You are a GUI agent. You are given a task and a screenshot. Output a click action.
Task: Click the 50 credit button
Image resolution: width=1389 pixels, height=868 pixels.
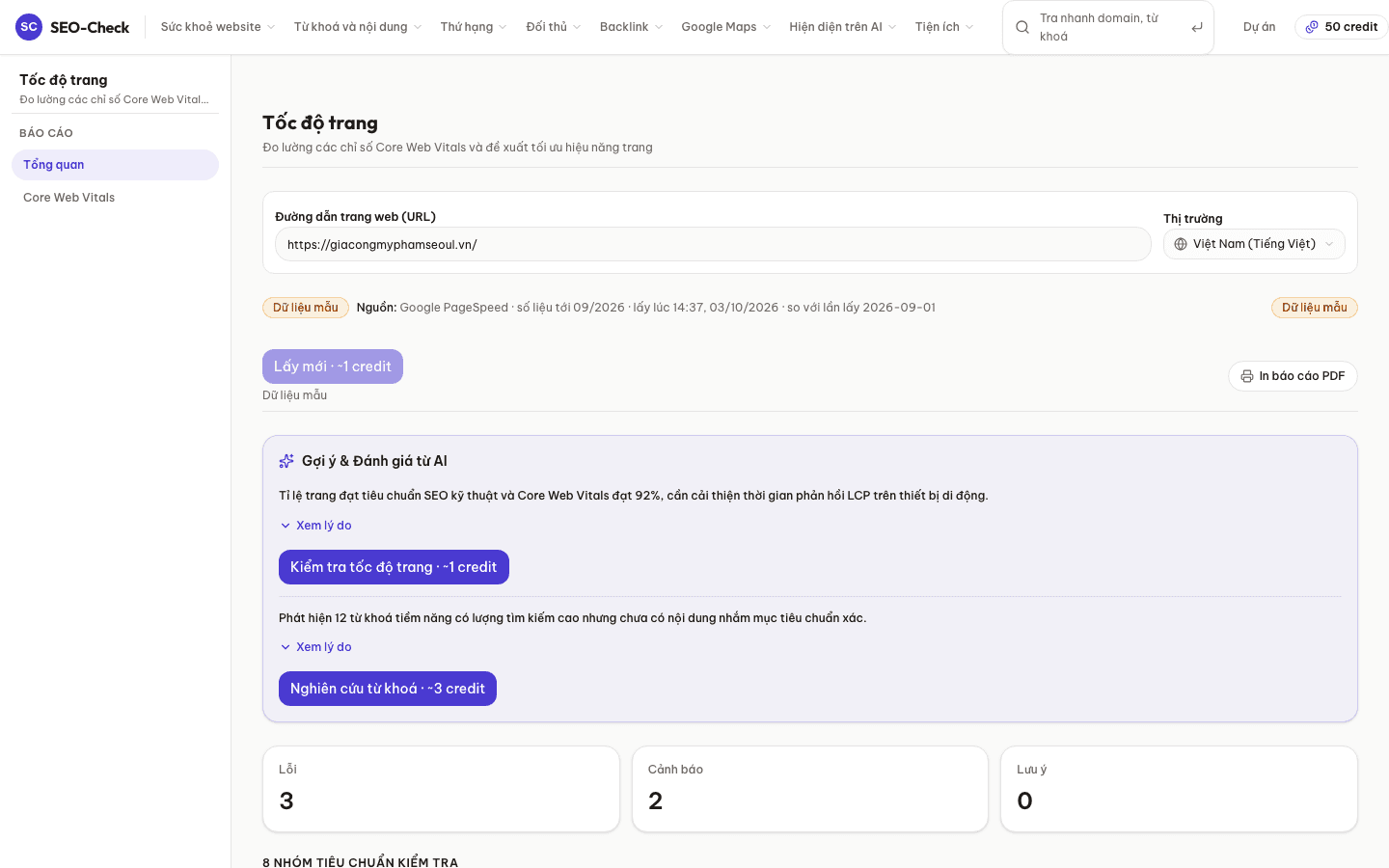click(x=1342, y=27)
